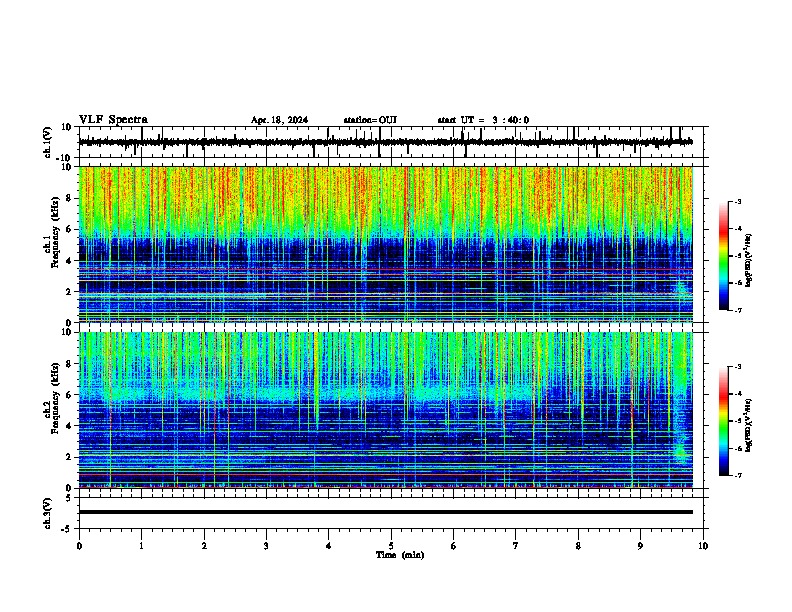
Task: Select the date "Apr. 18, 2024"
Action: point(279,120)
